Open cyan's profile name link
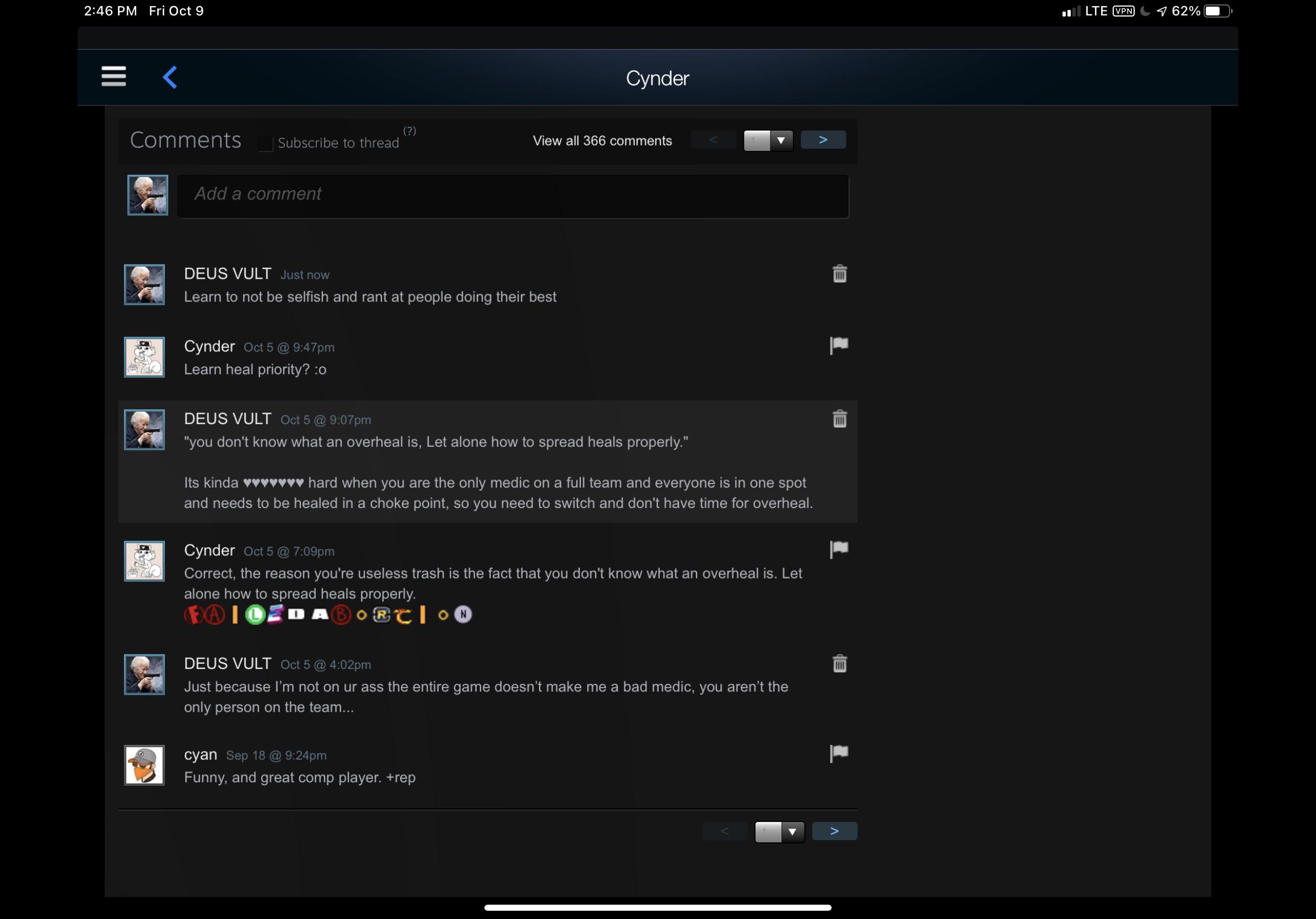The height and width of the screenshot is (919, 1316). pos(200,755)
